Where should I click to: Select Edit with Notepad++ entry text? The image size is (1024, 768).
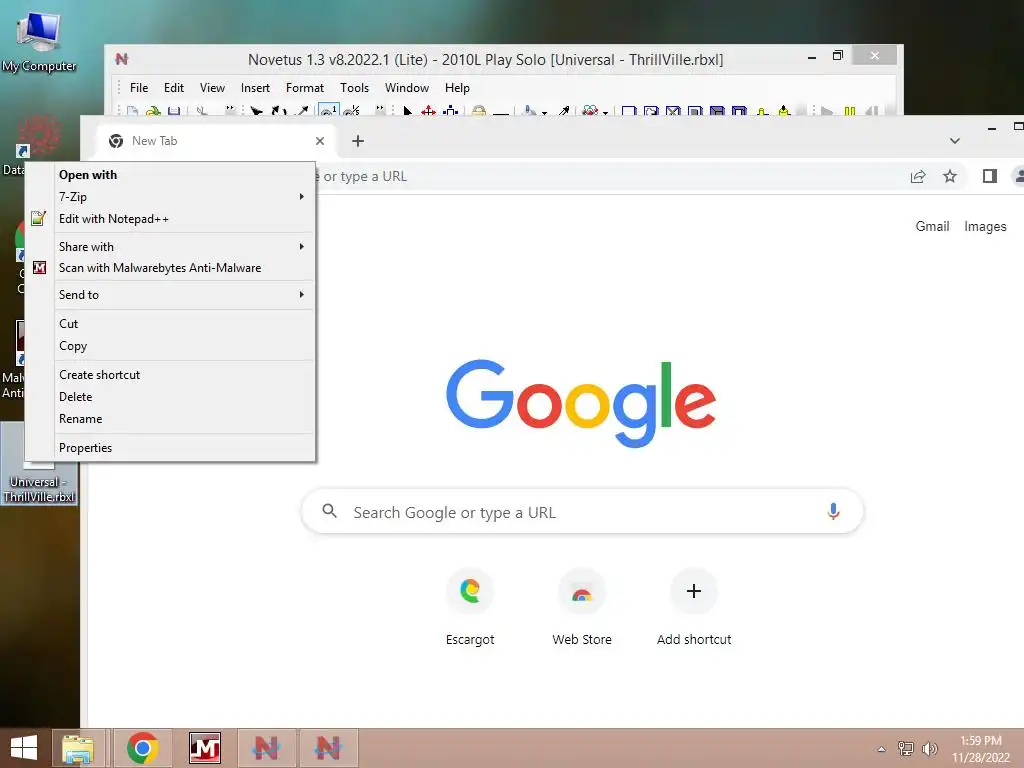(114, 219)
